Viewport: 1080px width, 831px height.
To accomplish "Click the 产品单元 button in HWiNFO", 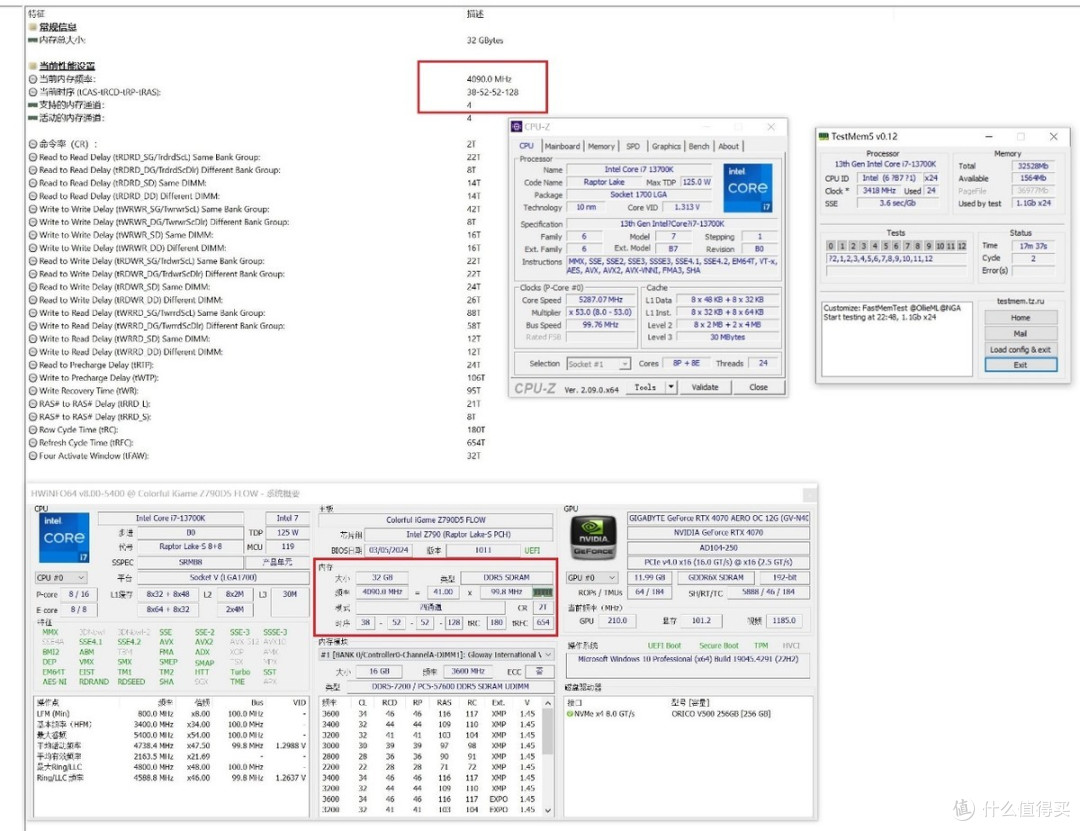I will [x=278, y=562].
